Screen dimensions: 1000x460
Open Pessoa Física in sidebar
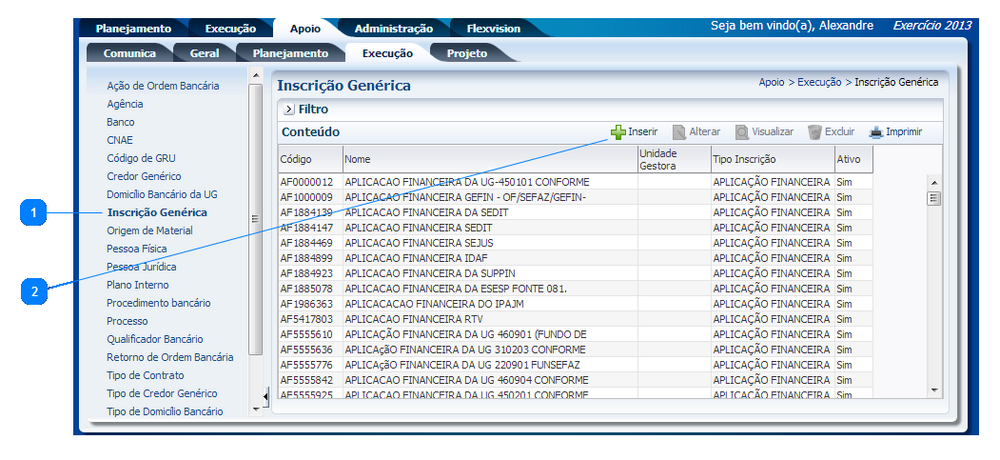tap(137, 249)
